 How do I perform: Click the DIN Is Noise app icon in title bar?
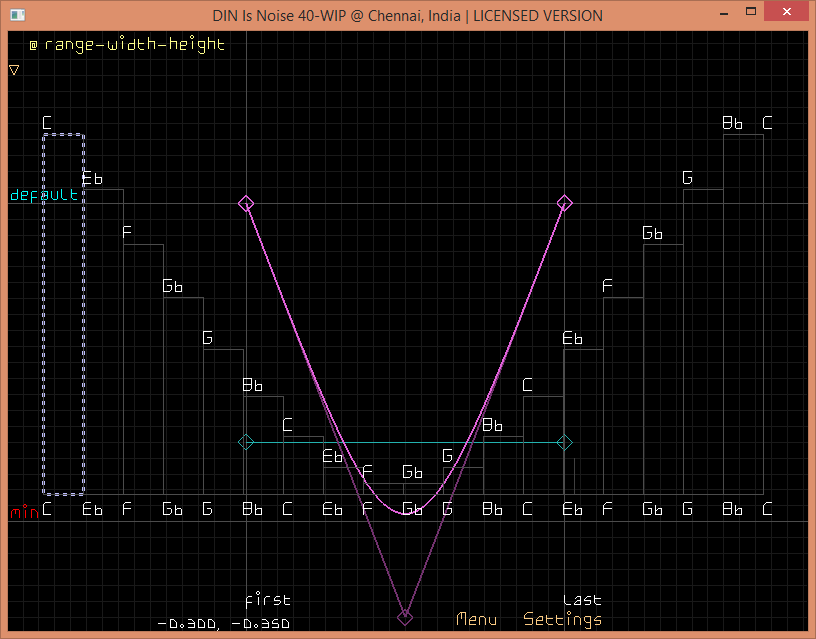coord(16,15)
